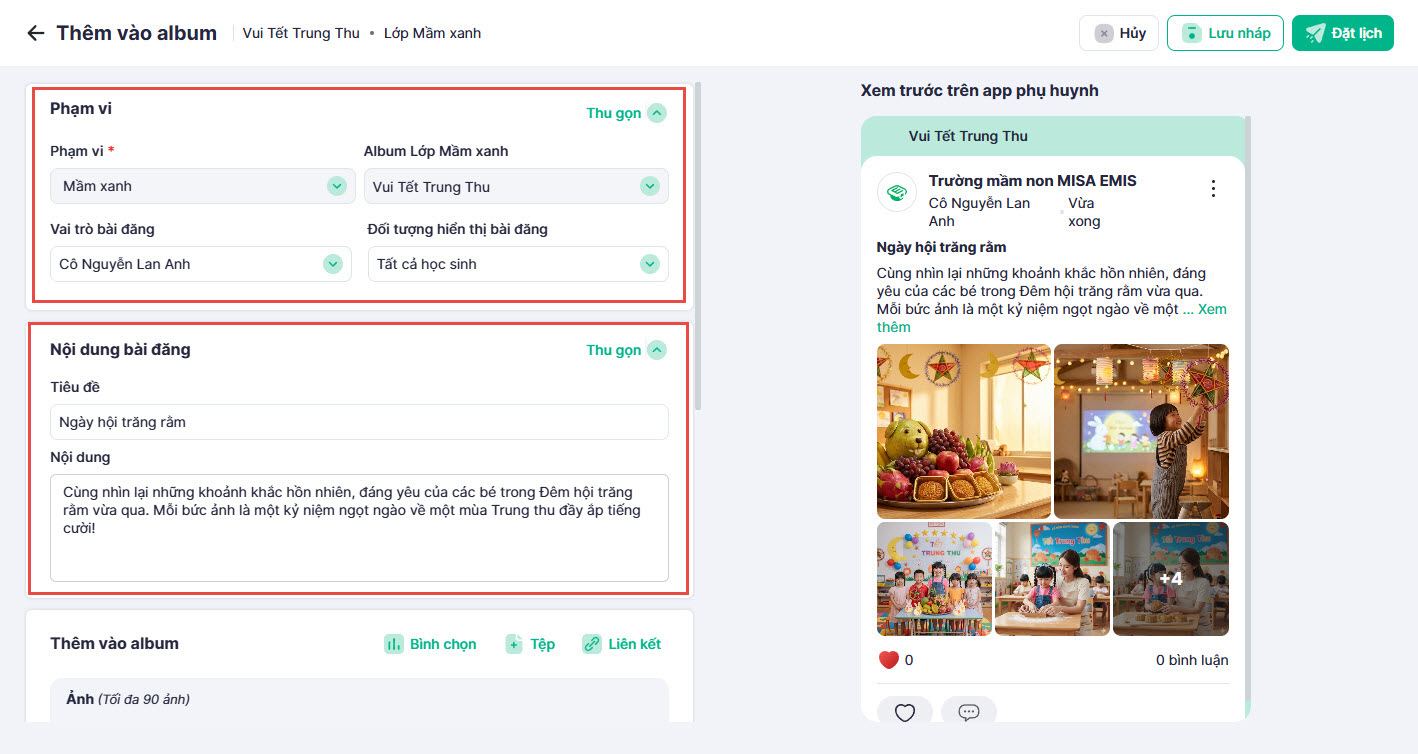Open the Vai trò bài đăng dropdown

(x=201, y=264)
